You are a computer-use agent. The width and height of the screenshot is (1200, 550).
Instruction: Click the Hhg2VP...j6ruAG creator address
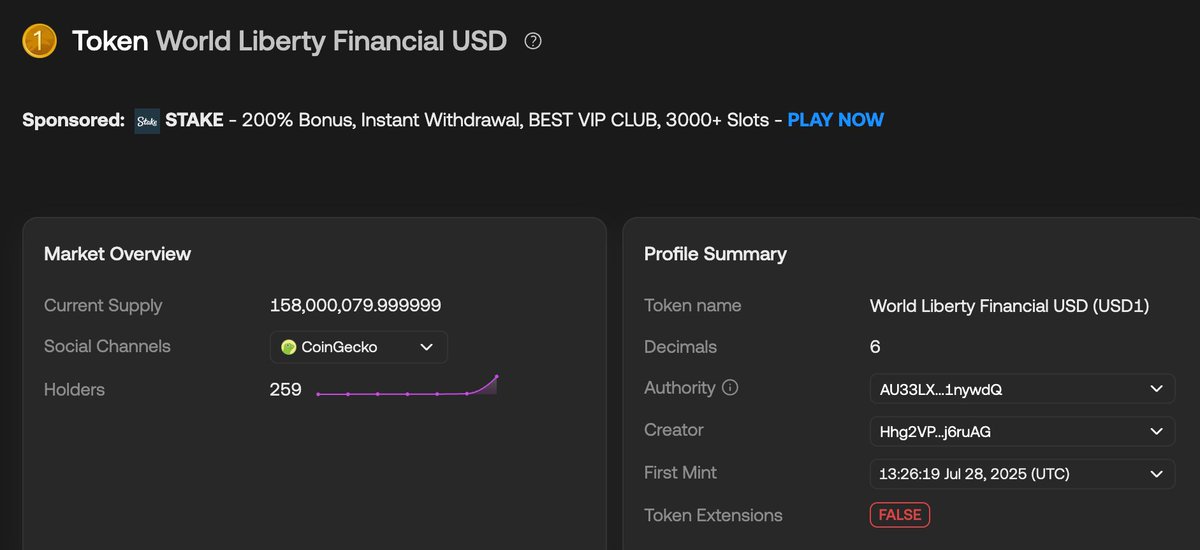935,431
